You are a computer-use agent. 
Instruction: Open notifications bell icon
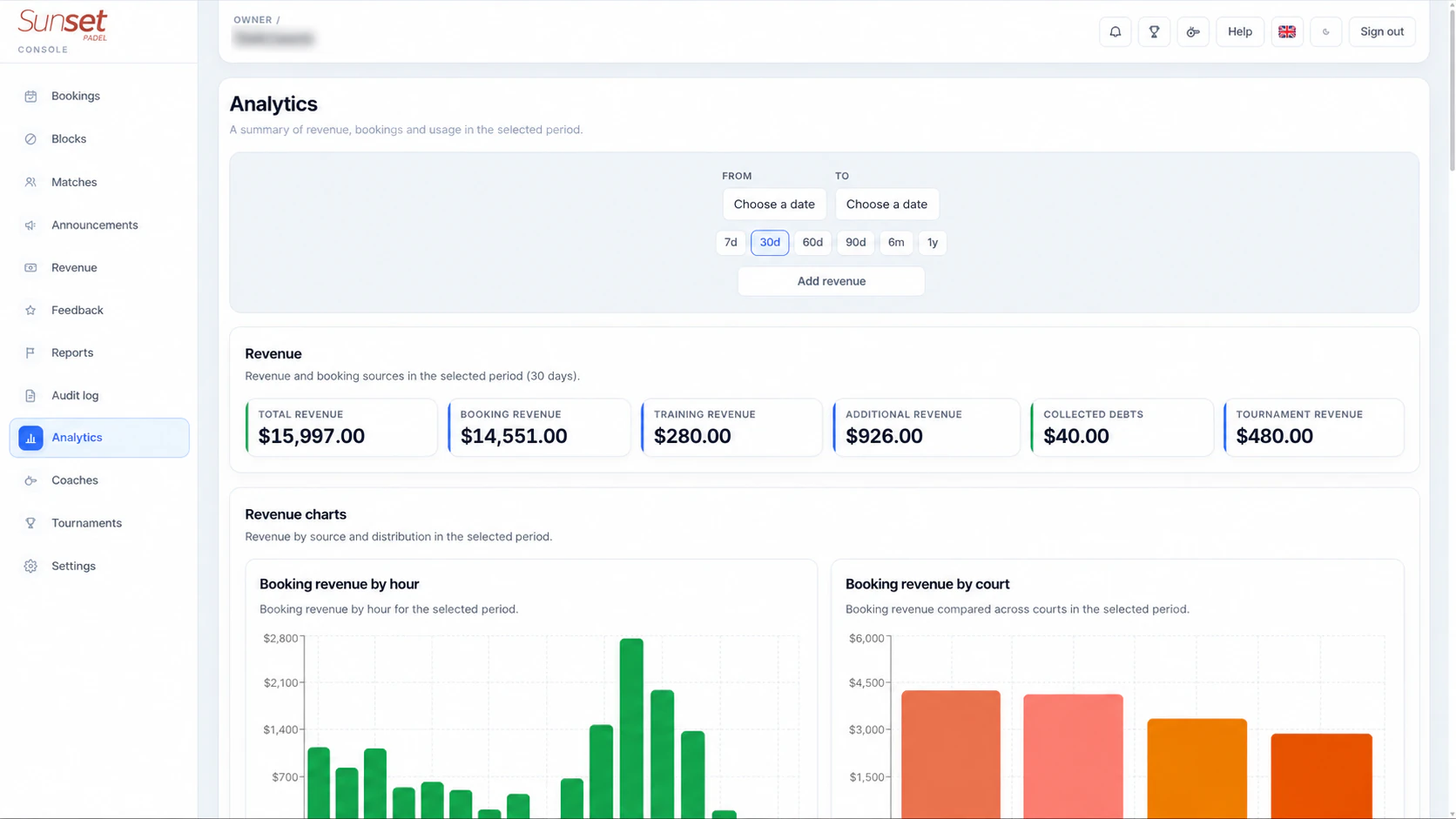[x=1115, y=32]
